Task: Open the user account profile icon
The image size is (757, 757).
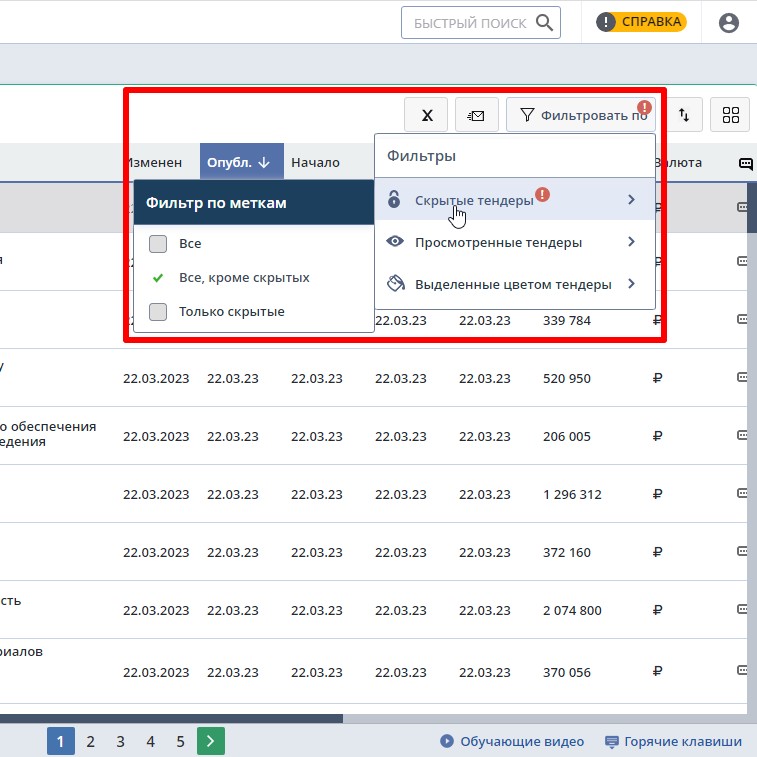Action: coord(729,23)
